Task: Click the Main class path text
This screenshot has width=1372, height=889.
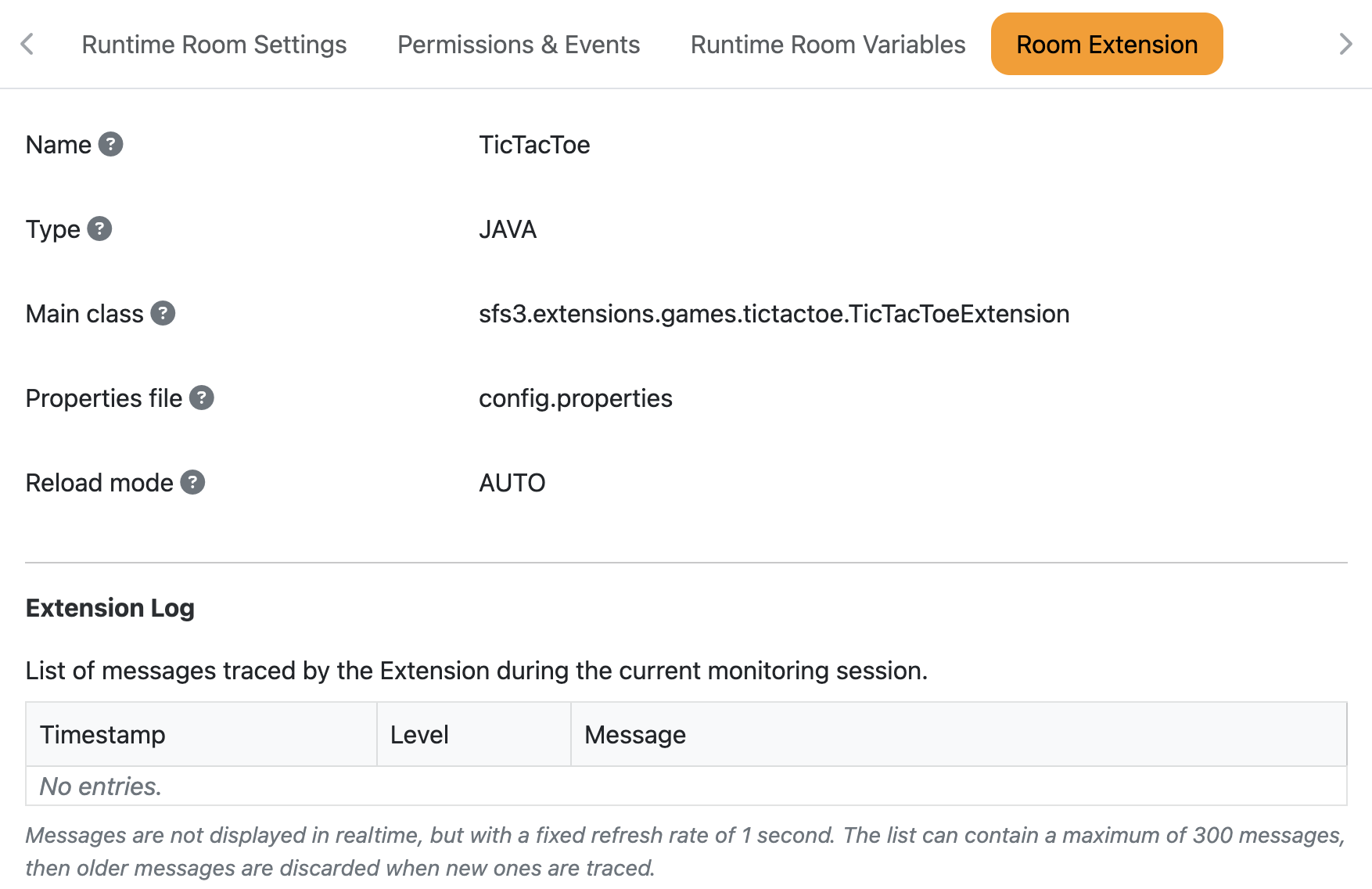Action: click(x=774, y=314)
